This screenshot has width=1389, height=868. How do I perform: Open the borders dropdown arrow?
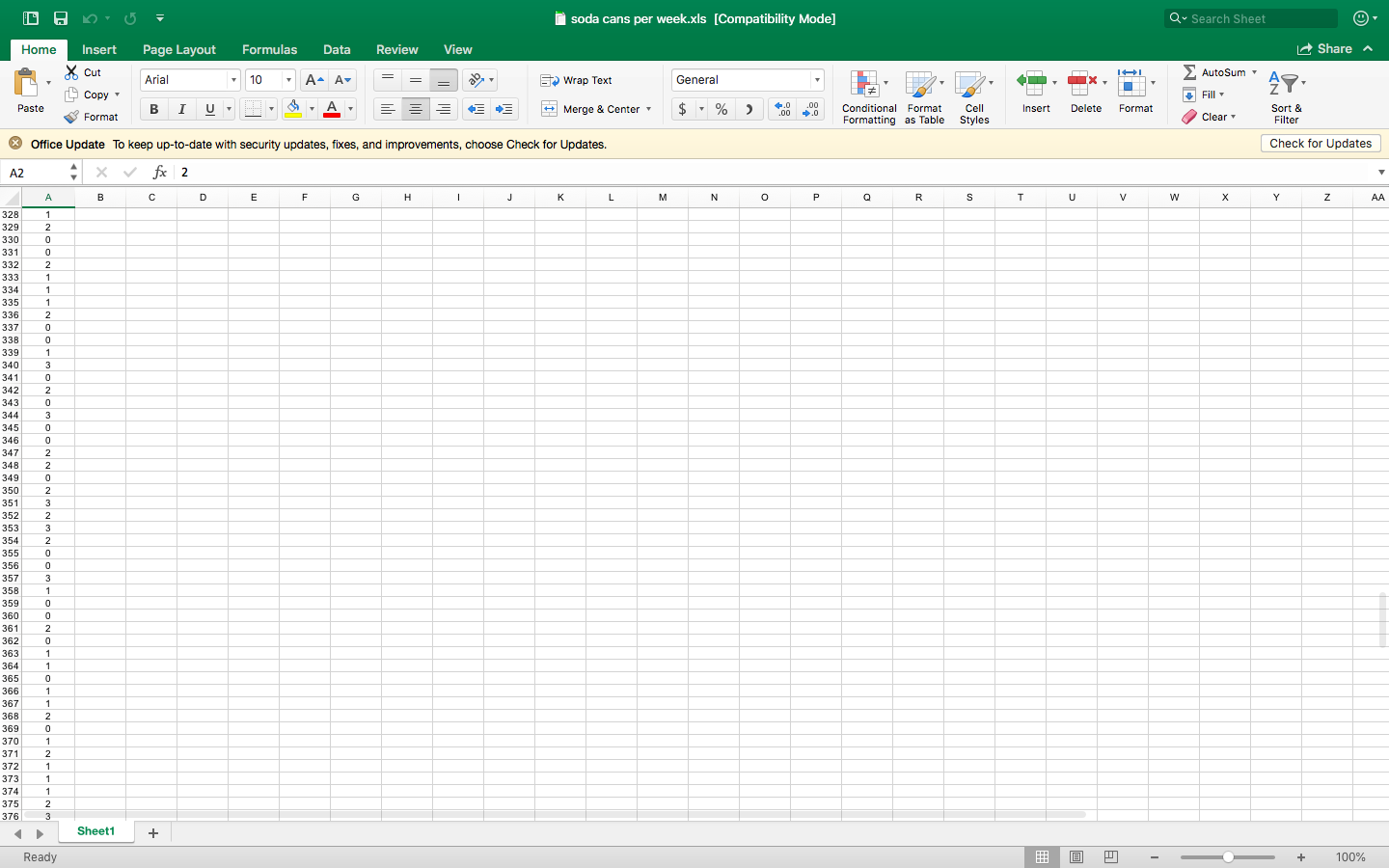[x=271, y=109]
